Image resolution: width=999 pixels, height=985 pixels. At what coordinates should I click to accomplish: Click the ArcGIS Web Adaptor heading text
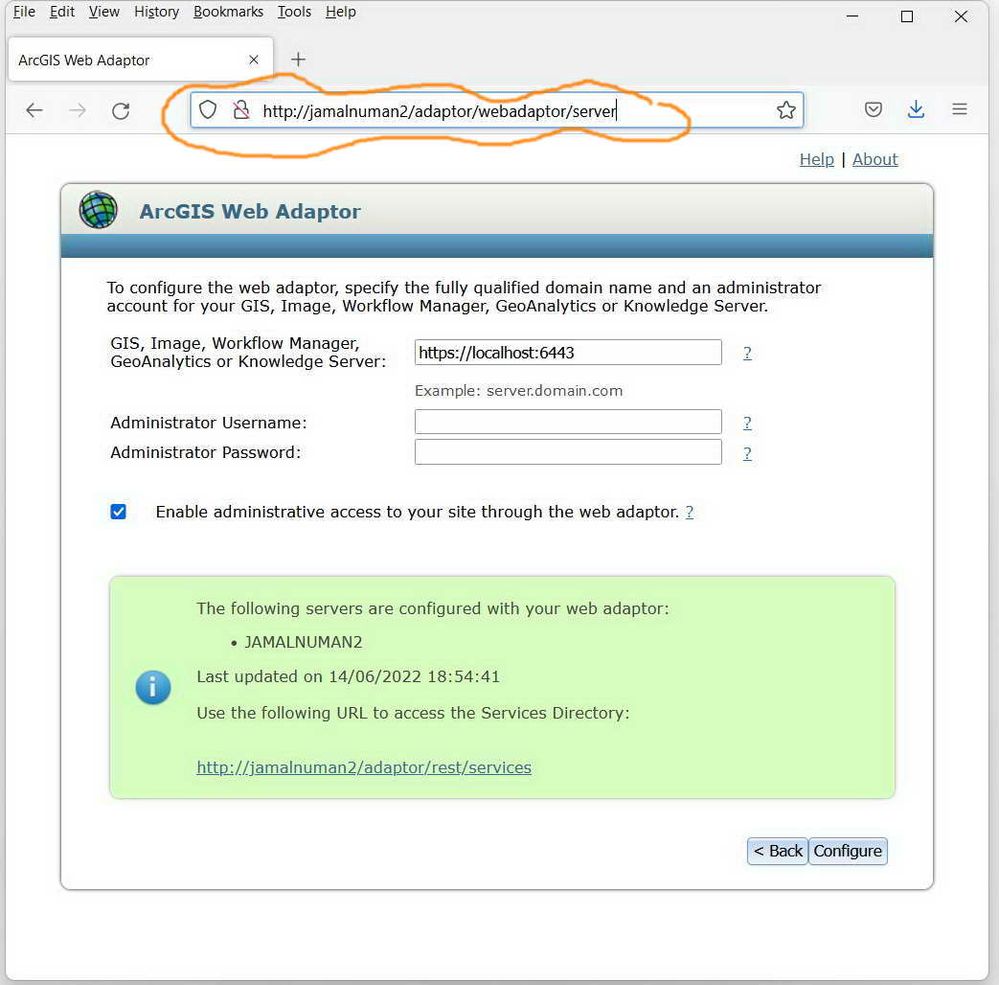[x=250, y=211]
